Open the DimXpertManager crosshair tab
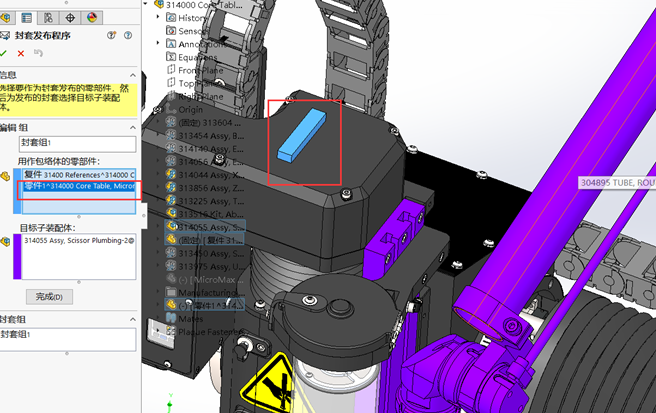 pyautogui.click(x=70, y=18)
